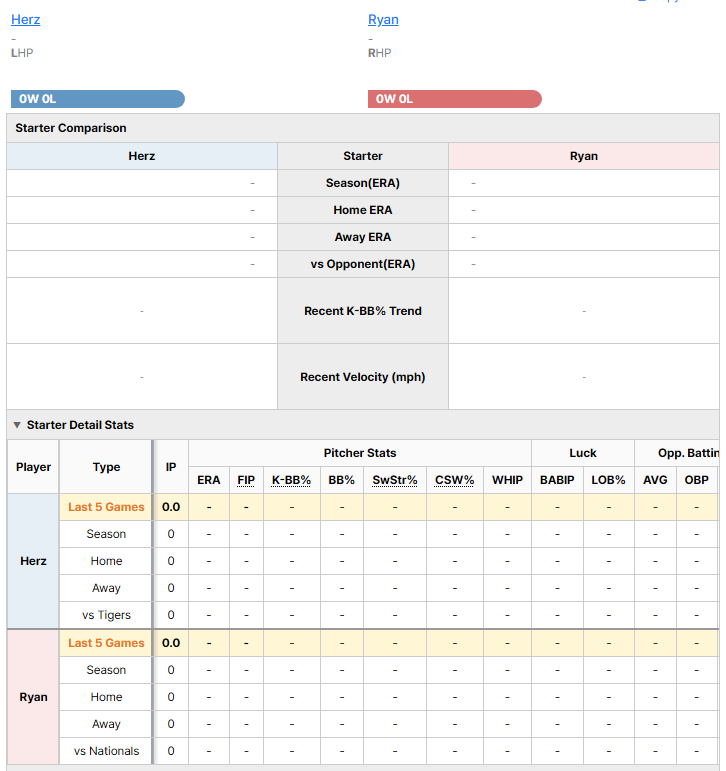Click the Player column header

33,467
